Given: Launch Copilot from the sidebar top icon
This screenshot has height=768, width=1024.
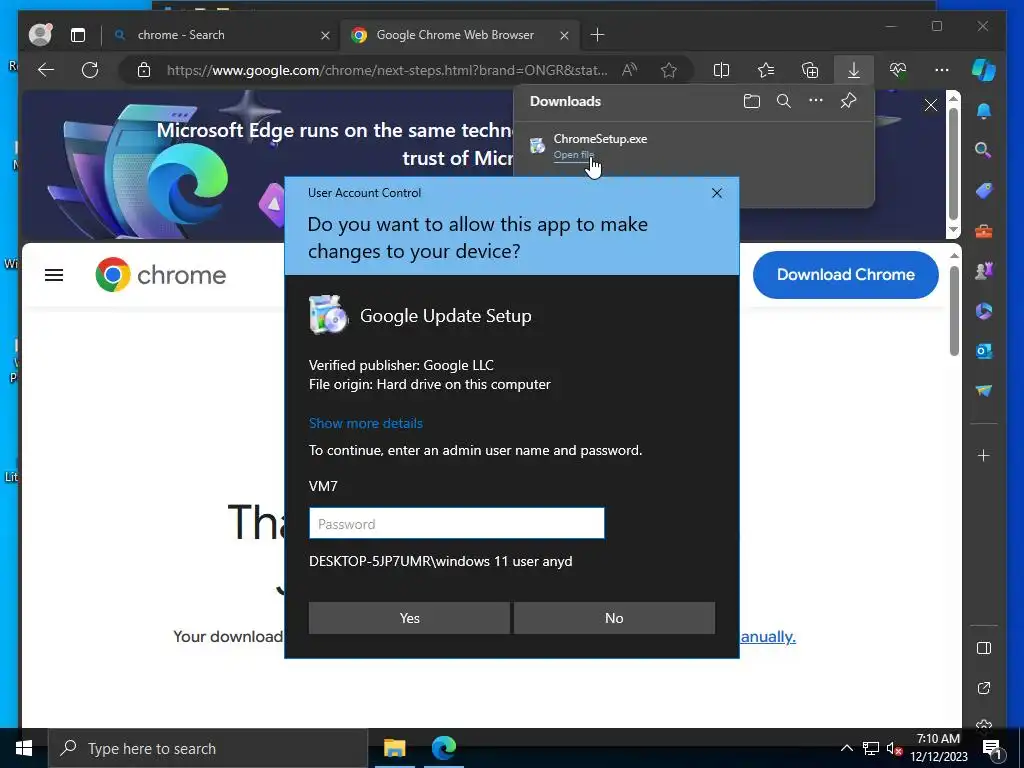Looking at the screenshot, I should [x=984, y=70].
